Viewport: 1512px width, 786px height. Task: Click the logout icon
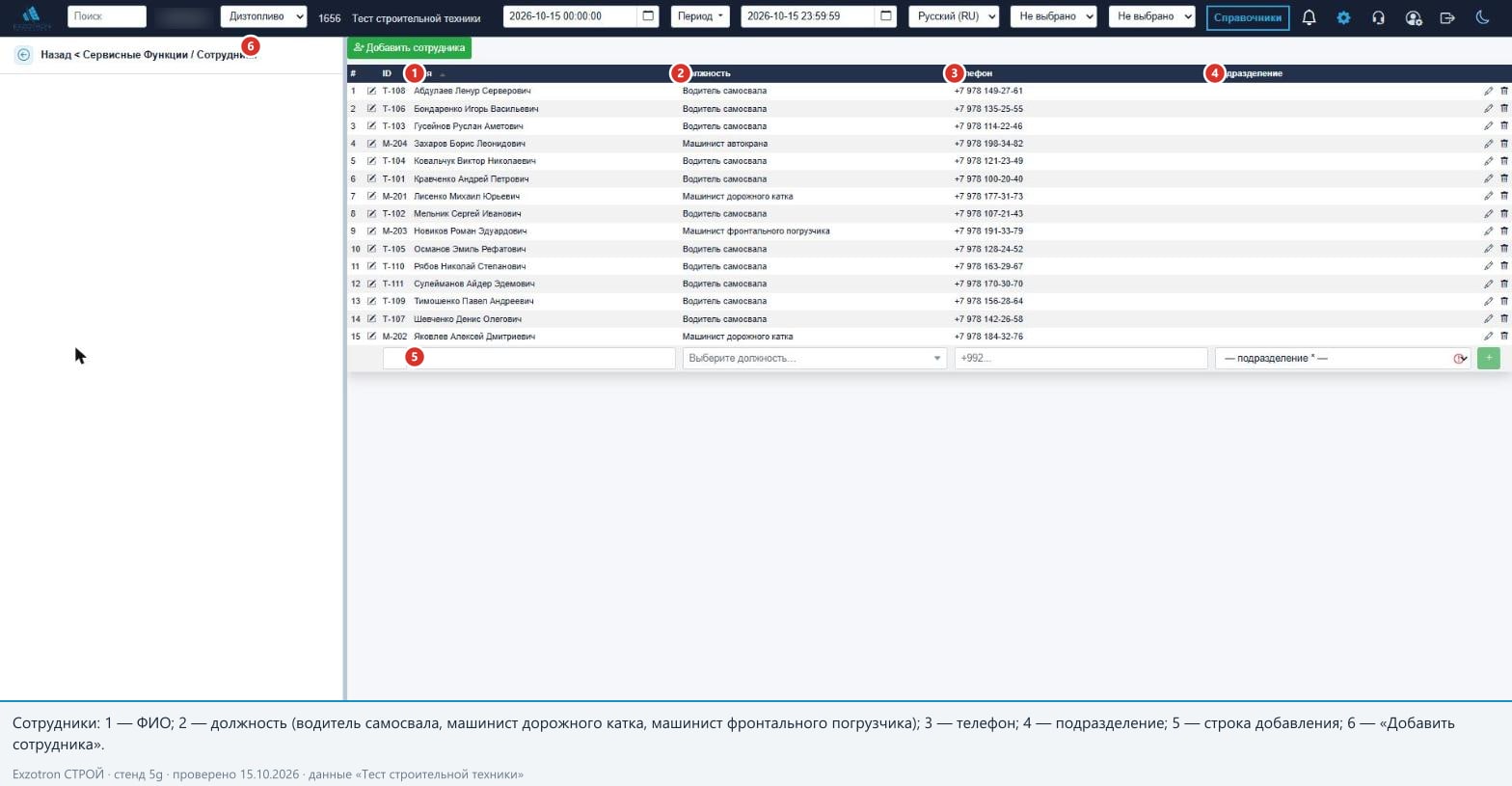click(x=1447, y=17)
